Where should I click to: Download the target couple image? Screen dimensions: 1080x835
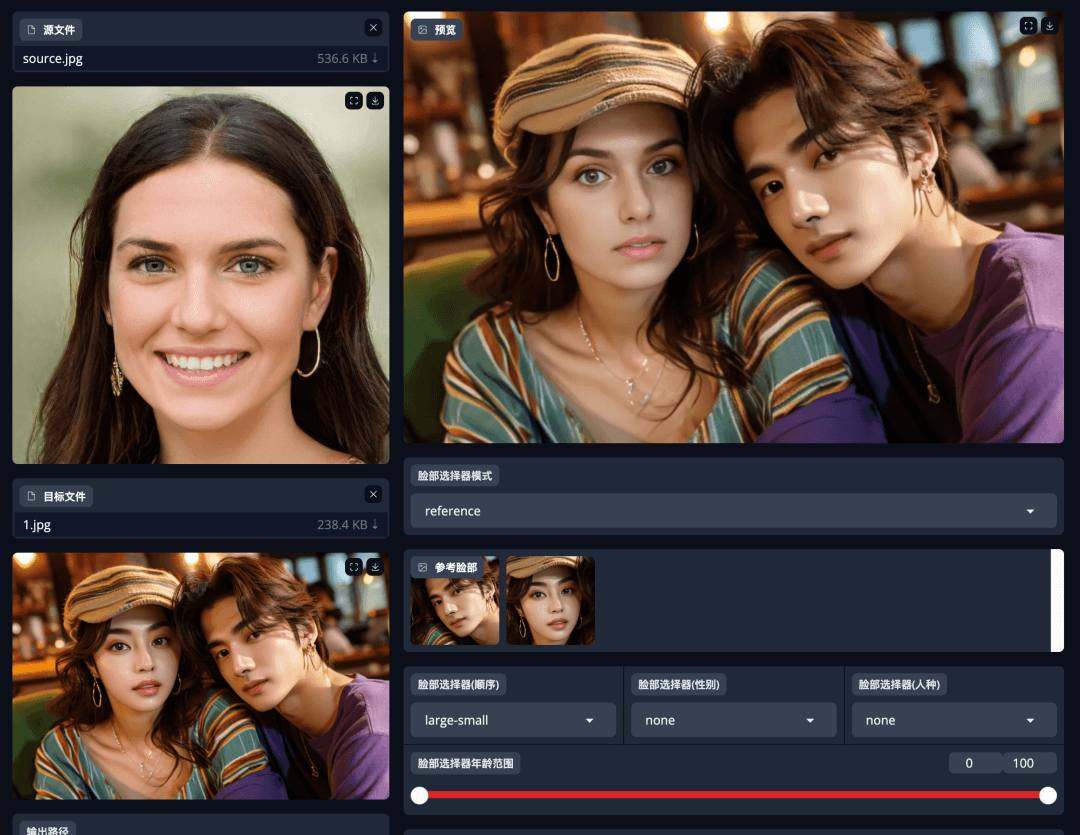(375, 567)
